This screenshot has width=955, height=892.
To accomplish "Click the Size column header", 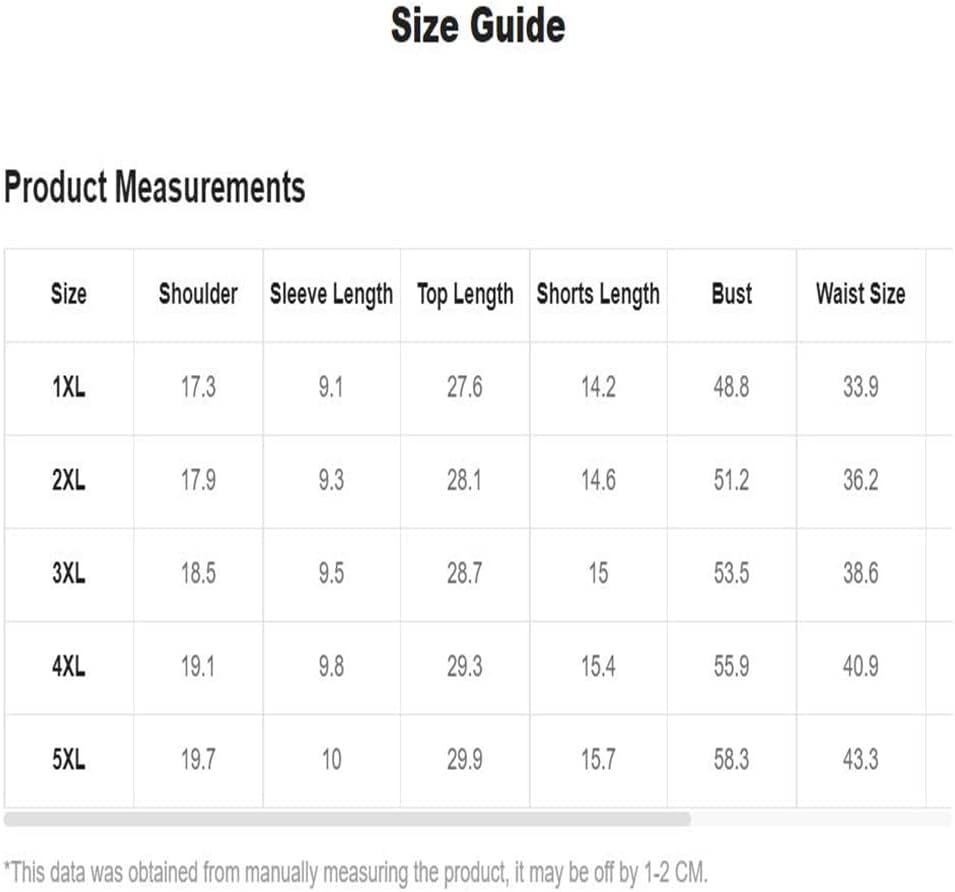I will [x=69, y=294].
